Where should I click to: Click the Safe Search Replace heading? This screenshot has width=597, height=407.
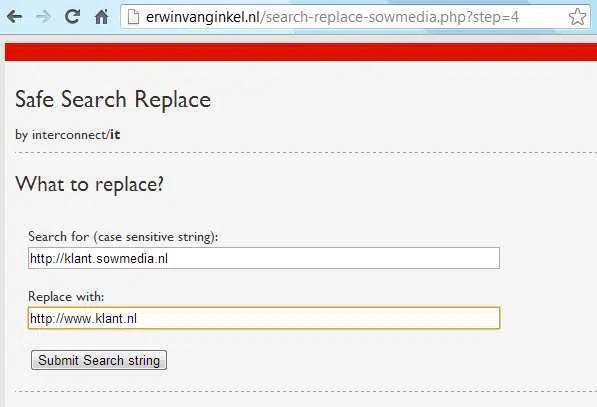(x=113, y=99)
